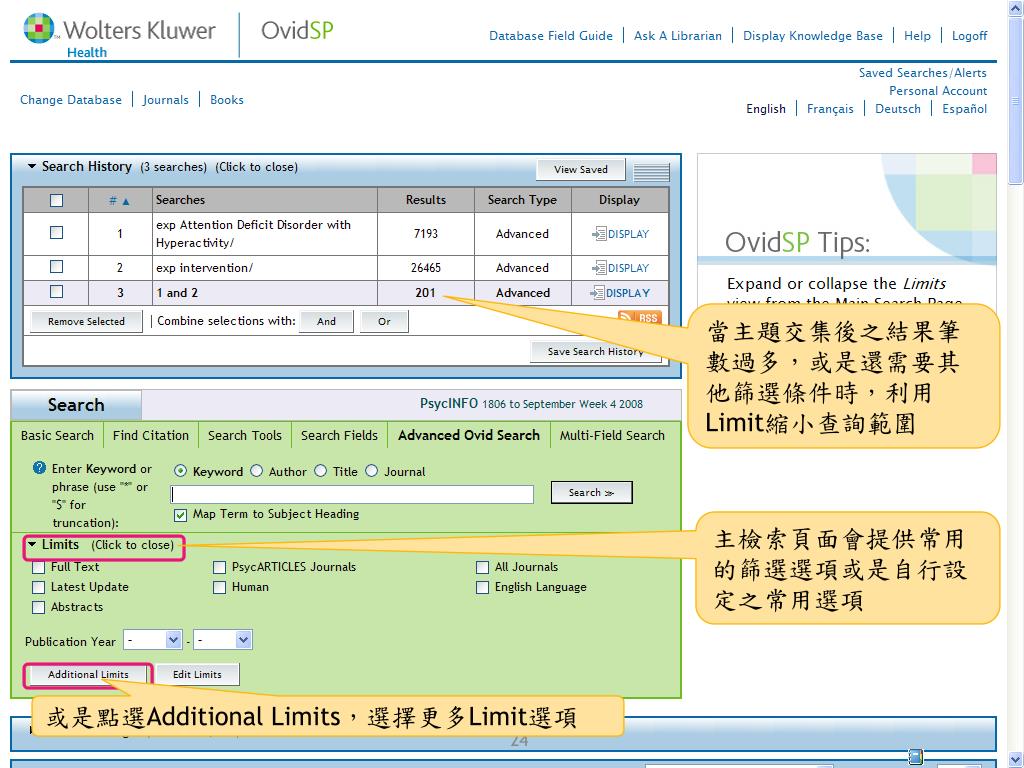This screenshot has width=1024, height=768.
Task: Check the box for search 2
Action: 57,266
